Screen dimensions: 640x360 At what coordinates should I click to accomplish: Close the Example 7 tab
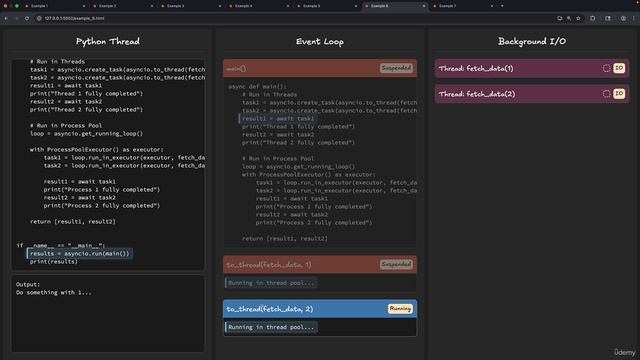(491, 6)
